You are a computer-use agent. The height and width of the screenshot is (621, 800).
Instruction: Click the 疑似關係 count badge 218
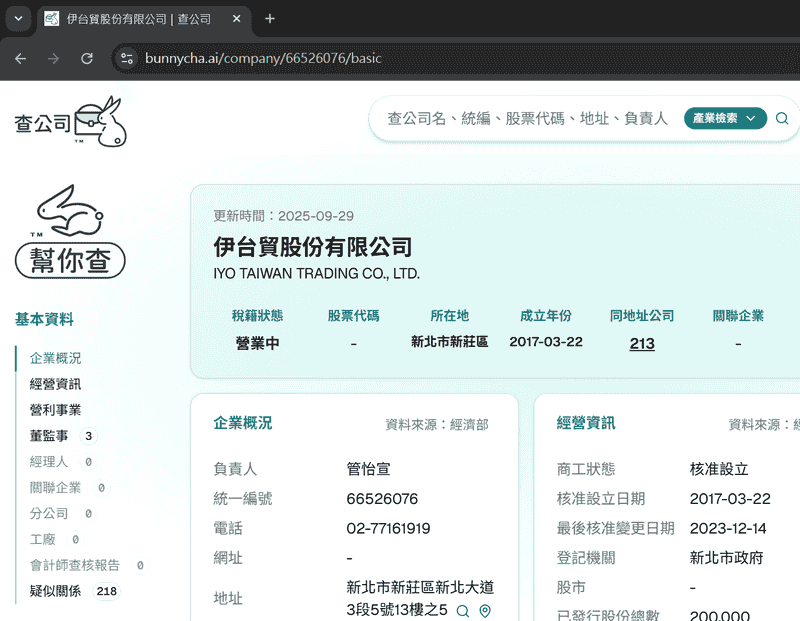107,591
